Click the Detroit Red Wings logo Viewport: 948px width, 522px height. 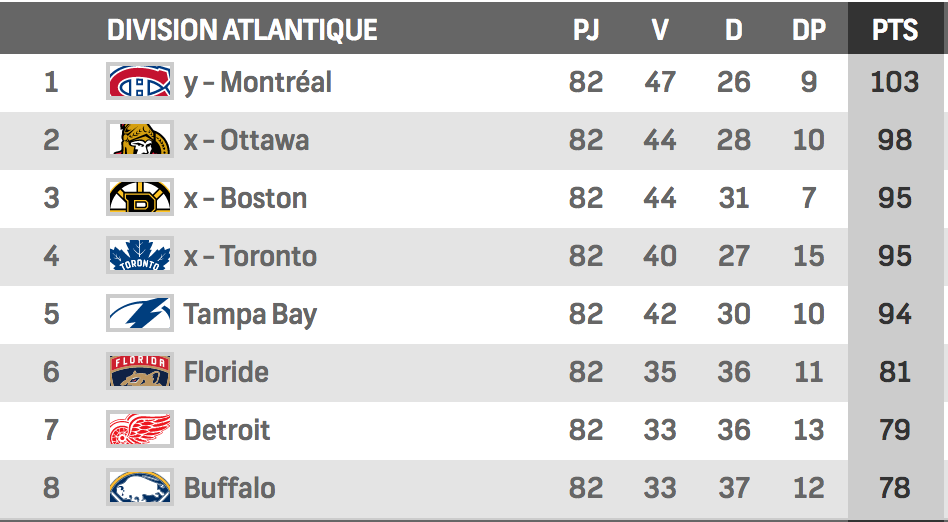click(140, 429)
